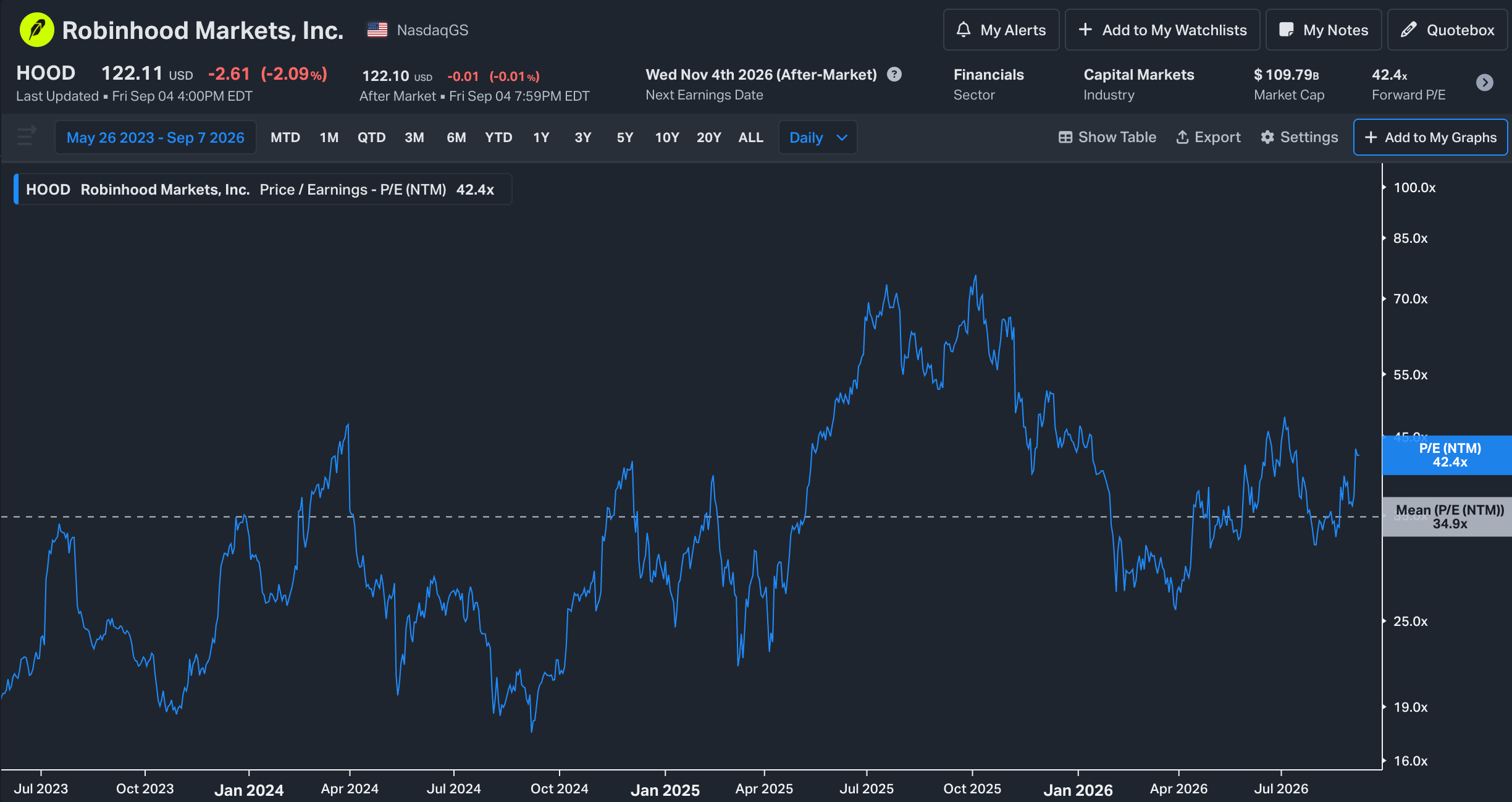The height and width of the screenshot is (802, 1512).
Task: Open Quotebox pencil icon
Action: pyautogui.click(x=1408, y=30)
